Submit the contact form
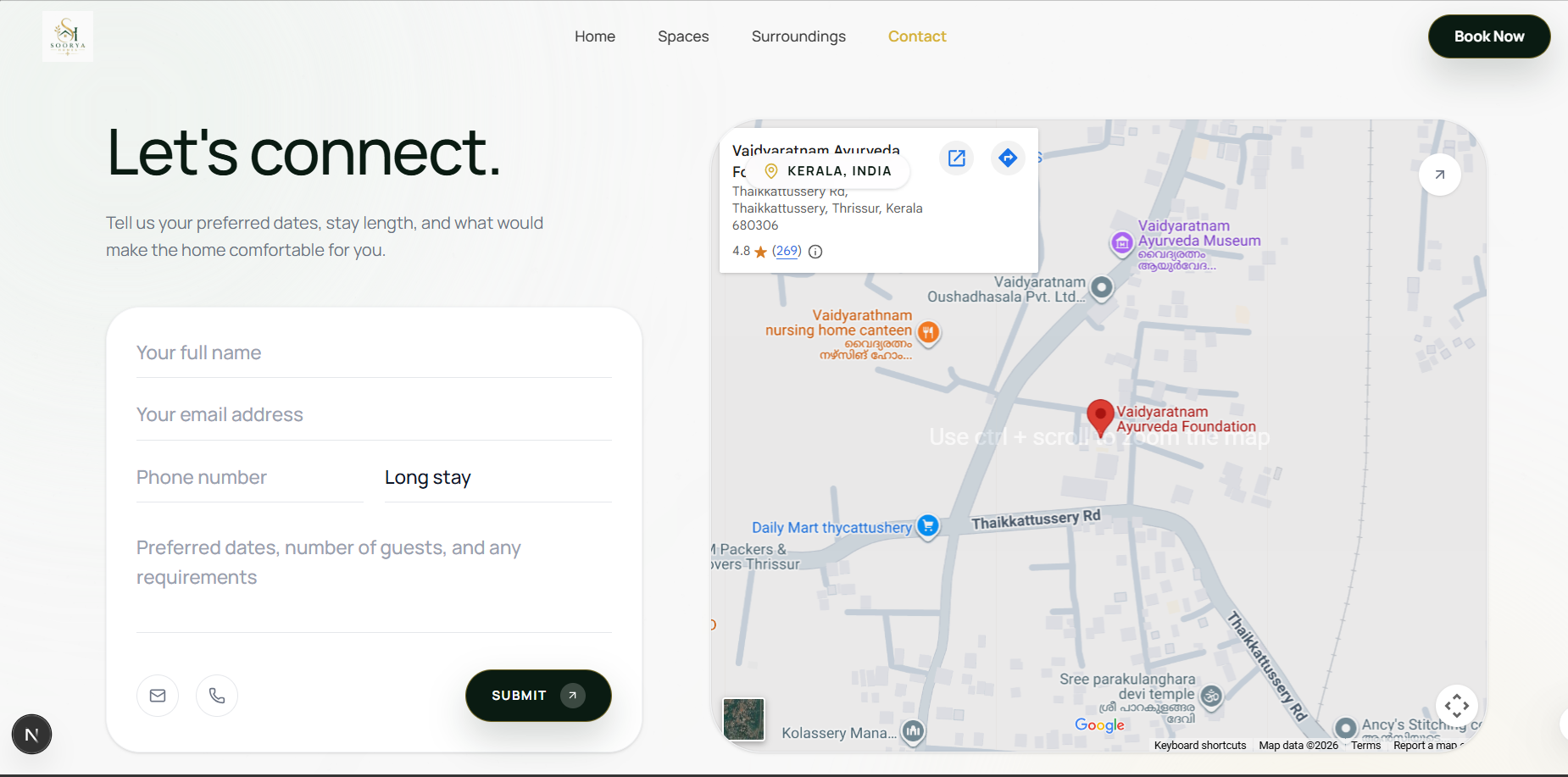 538,696
